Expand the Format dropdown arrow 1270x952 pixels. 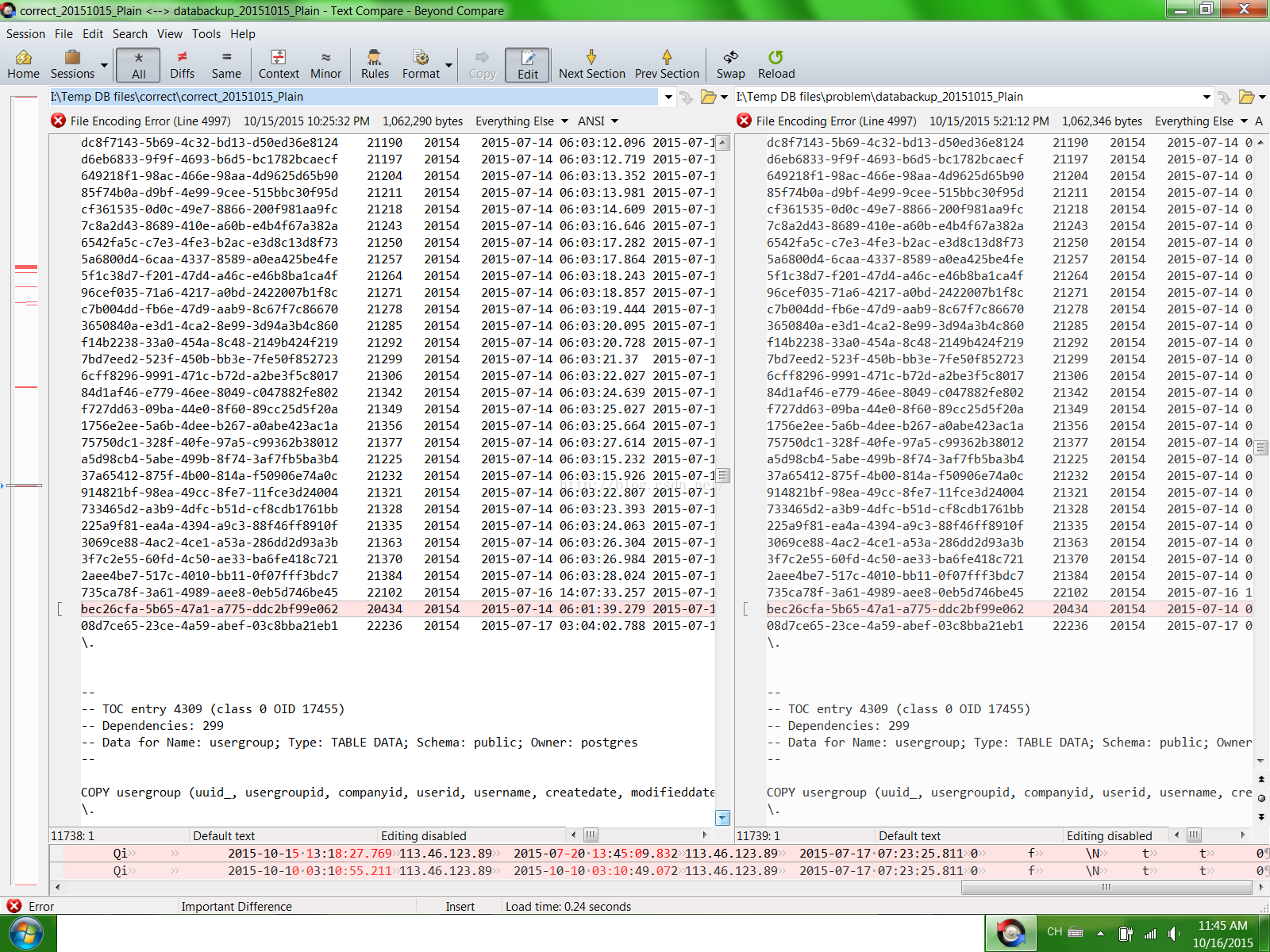coord(449,65)
